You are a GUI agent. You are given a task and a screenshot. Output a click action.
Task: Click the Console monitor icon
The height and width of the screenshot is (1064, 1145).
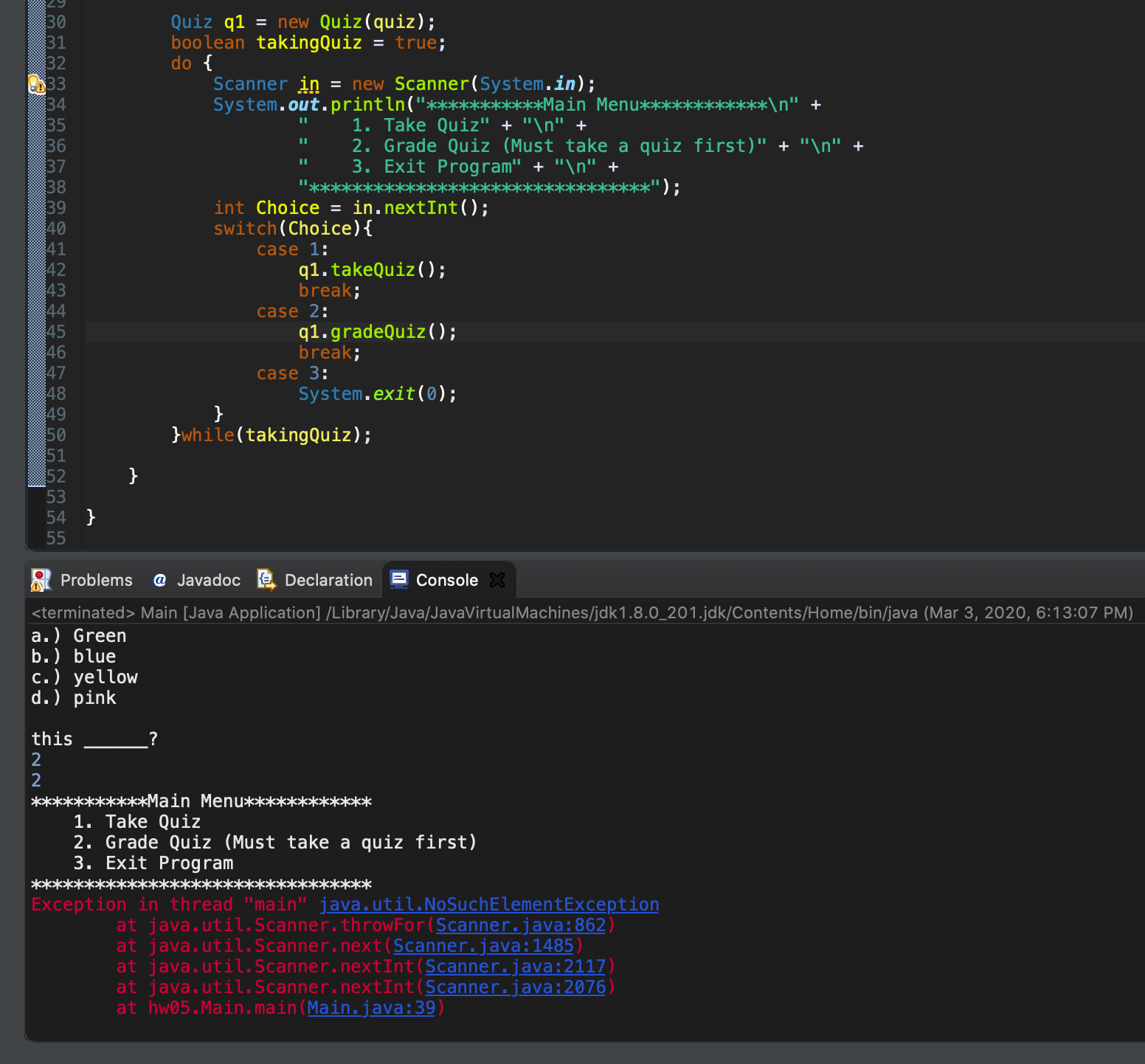399,580
